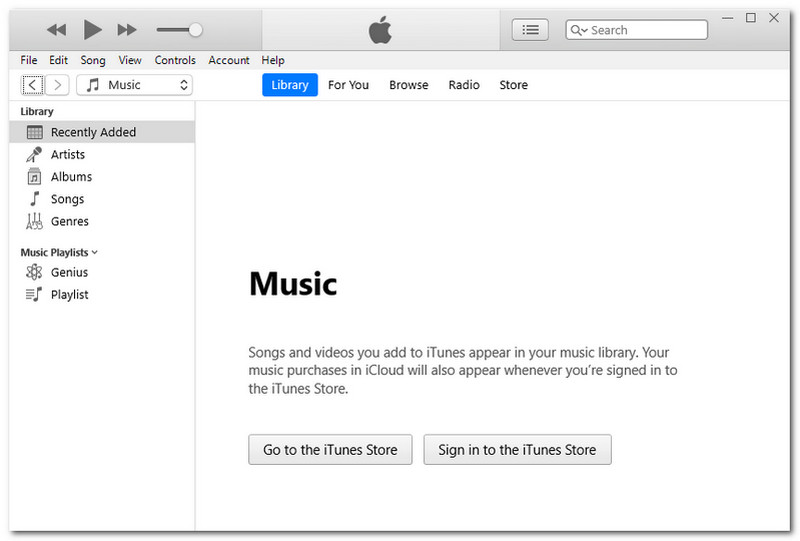800x541 pixels.
Task: Open Genius under Music Playlists
Action: point(102,272)
